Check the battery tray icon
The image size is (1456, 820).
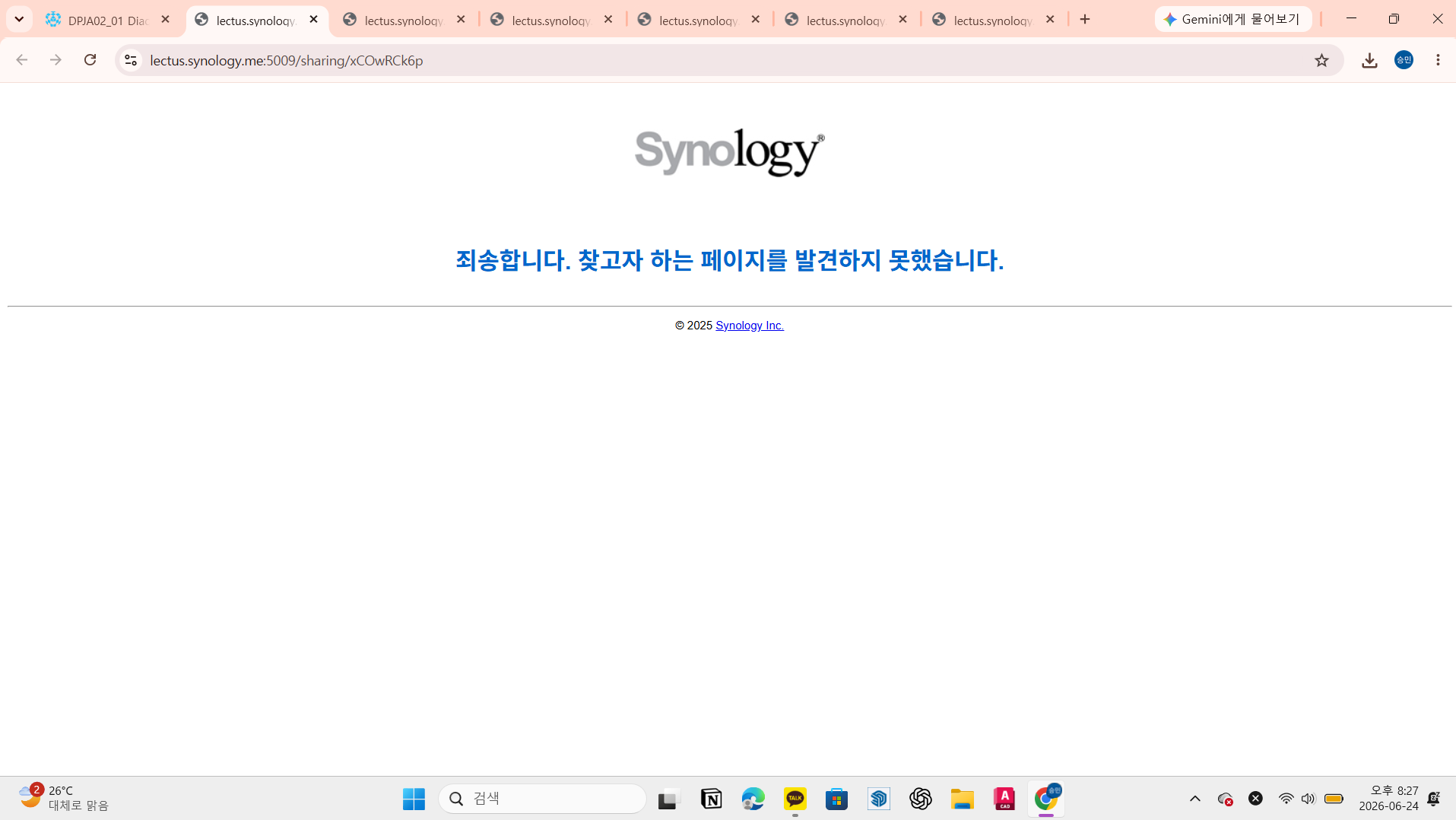[1334, 799]
